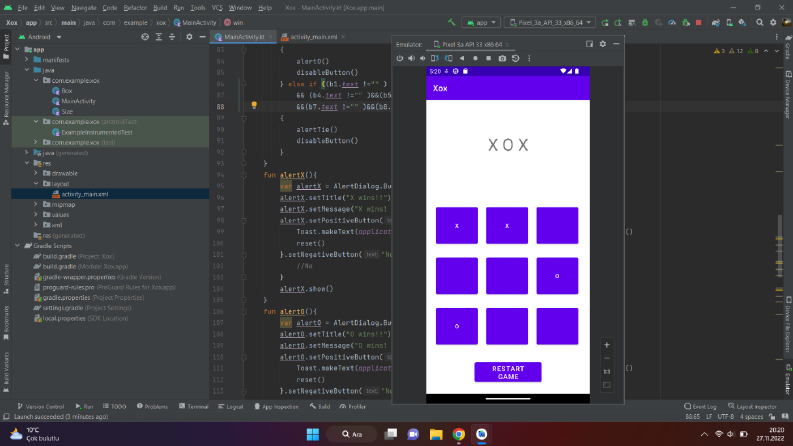Screen dimensions: 793x446
Task: Click Sync Project with Gradle Files icon
Action: coord(716,22)
